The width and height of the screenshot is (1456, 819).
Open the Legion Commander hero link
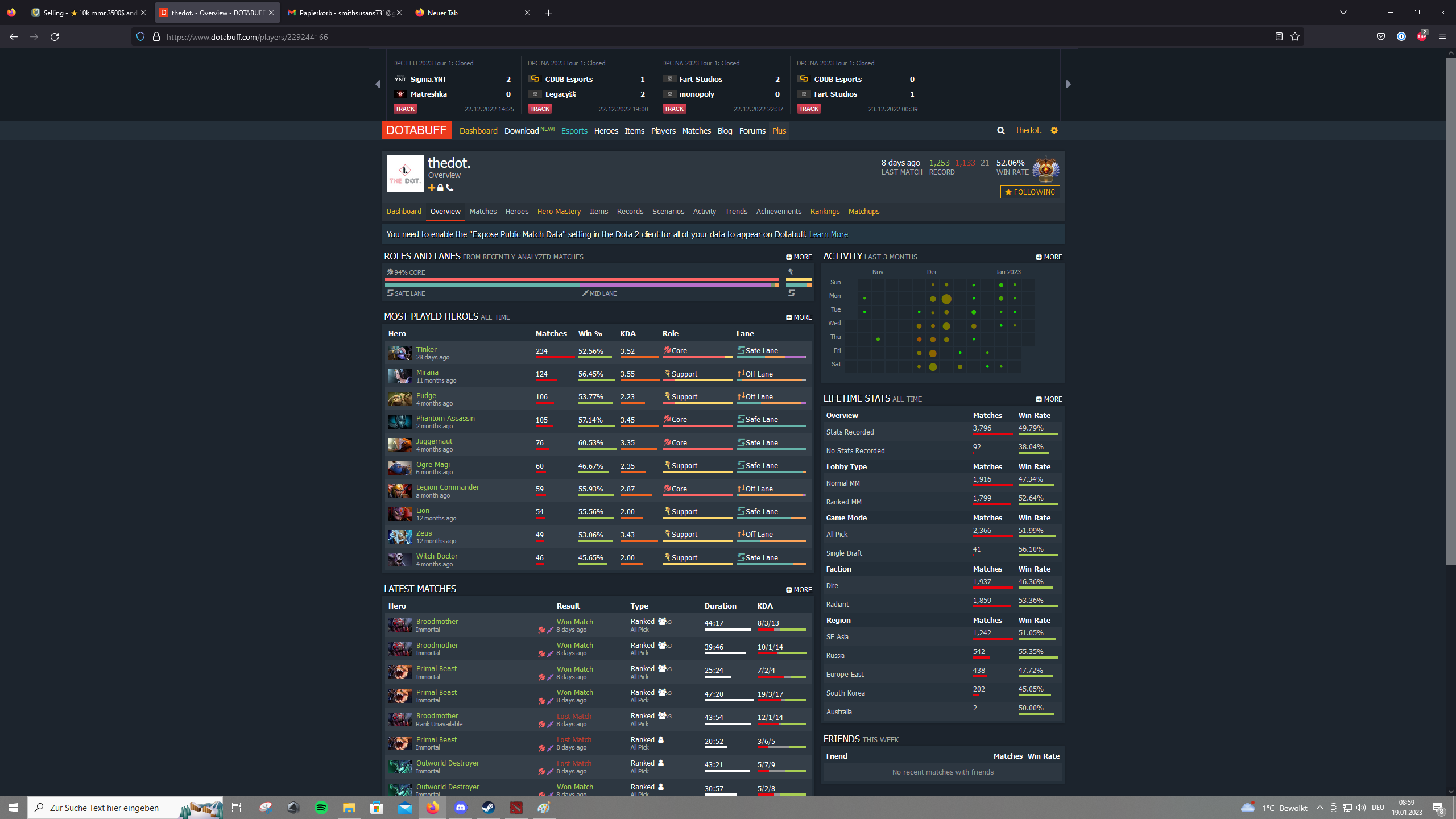448,487
